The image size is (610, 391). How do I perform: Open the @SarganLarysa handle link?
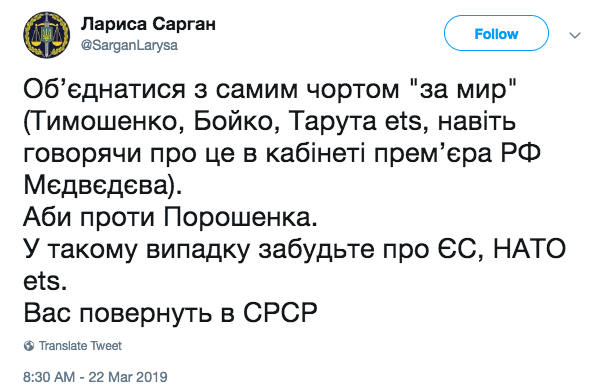point(129,45)
